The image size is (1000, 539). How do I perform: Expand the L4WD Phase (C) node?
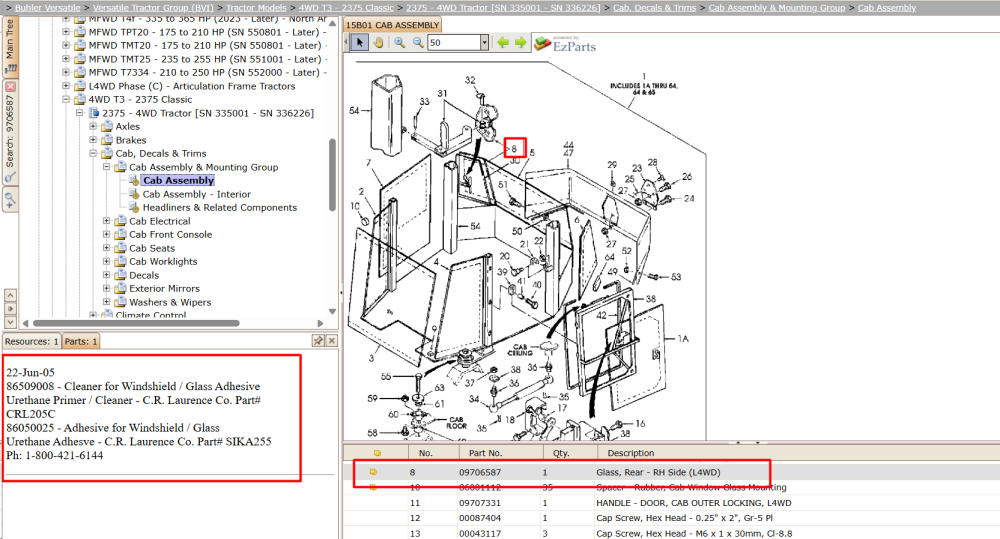coord(66,86)
